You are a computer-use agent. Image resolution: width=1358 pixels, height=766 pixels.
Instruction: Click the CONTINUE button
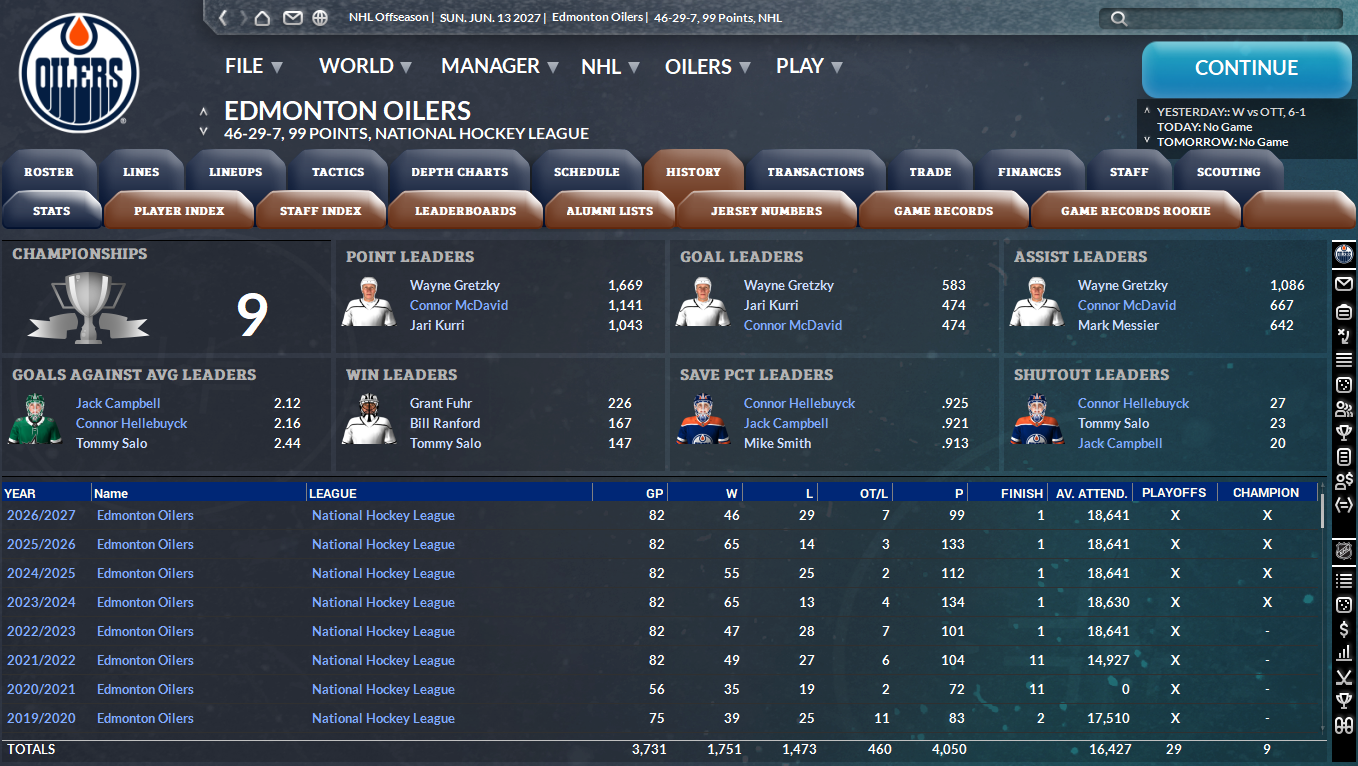point(1246,69)
